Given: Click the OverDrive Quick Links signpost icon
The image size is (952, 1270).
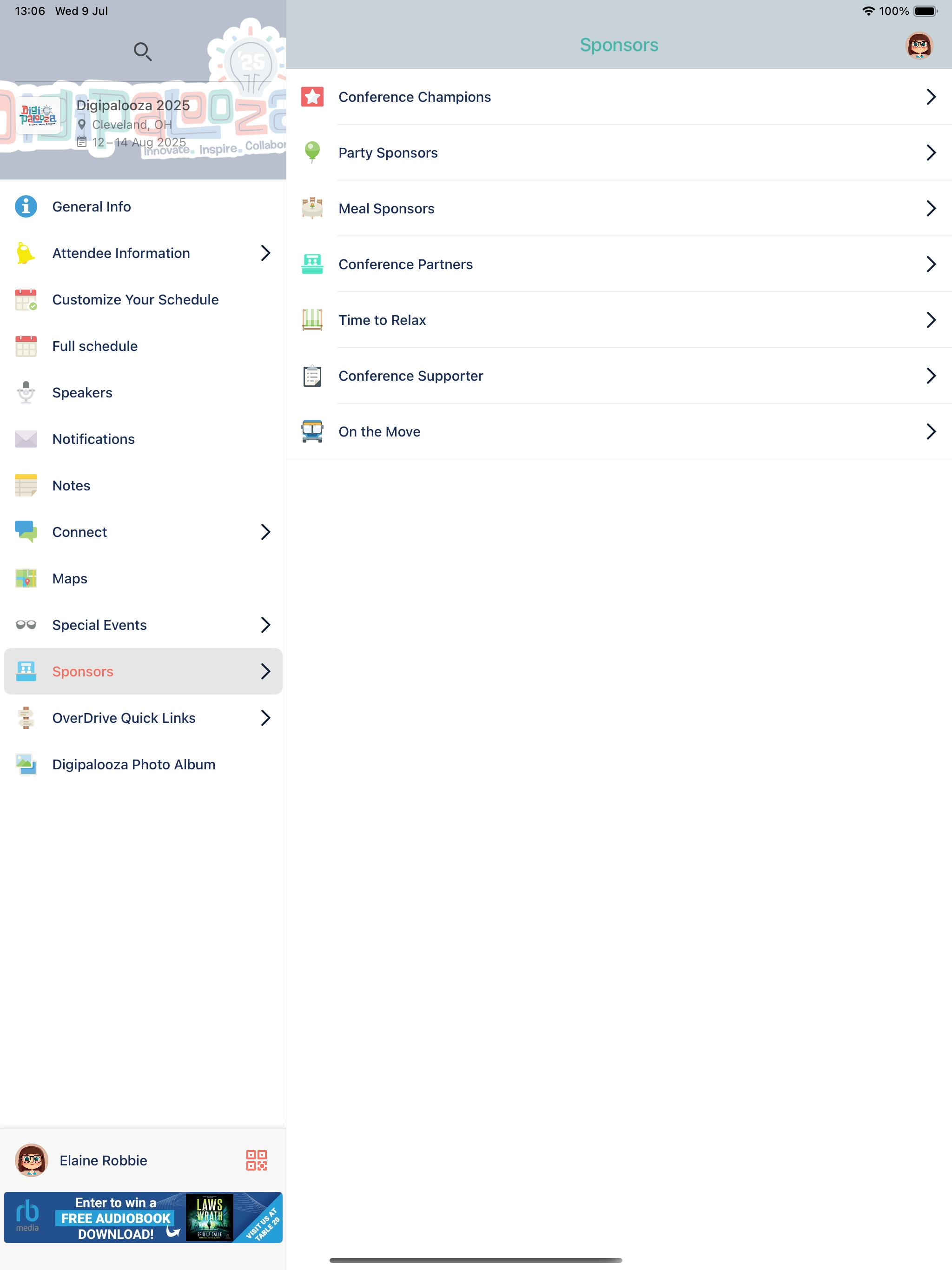Looking at the screenshot, I should pyautogui.click(x=26, y=718).
